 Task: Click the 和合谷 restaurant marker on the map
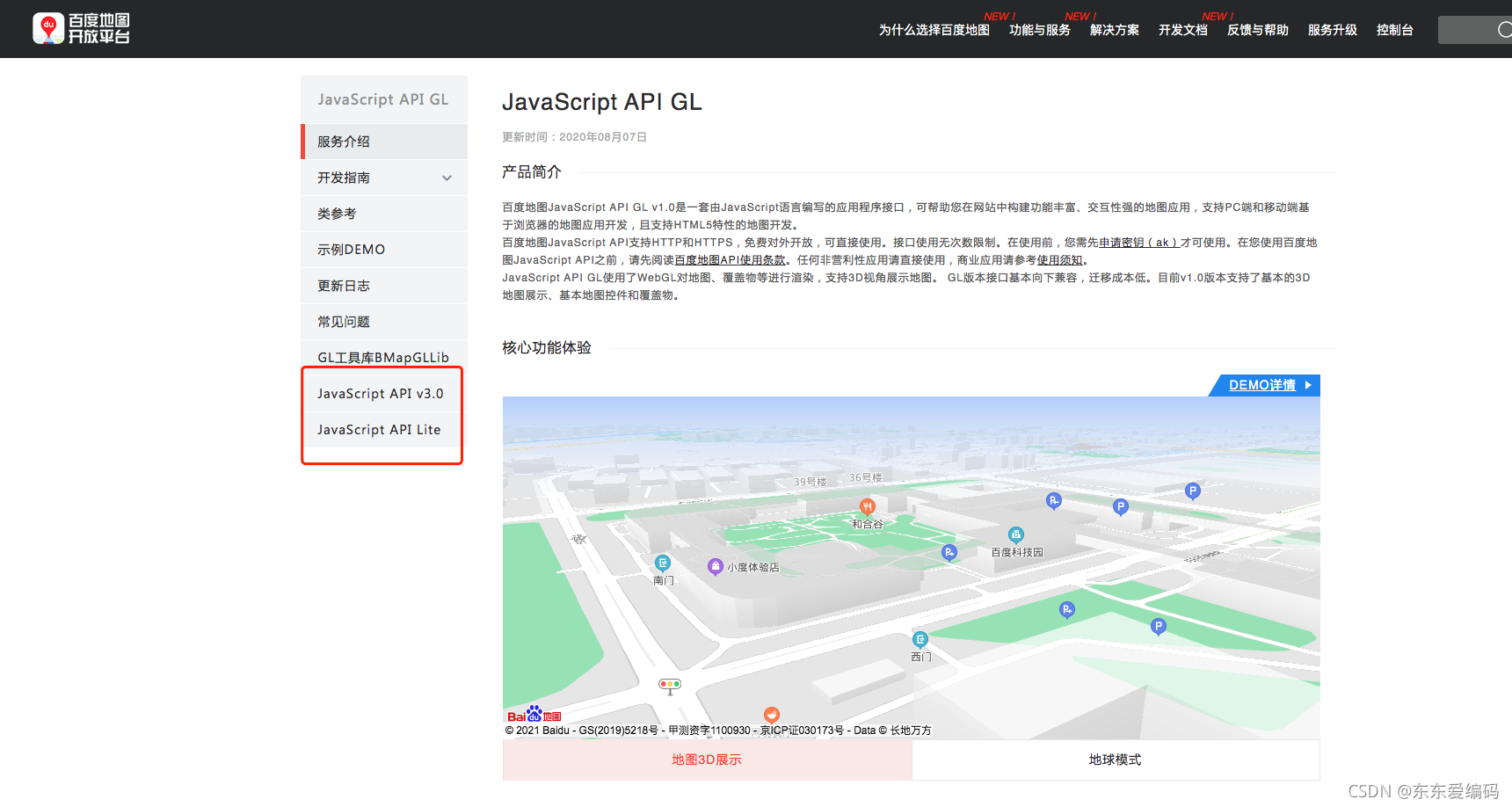(866, 507)
